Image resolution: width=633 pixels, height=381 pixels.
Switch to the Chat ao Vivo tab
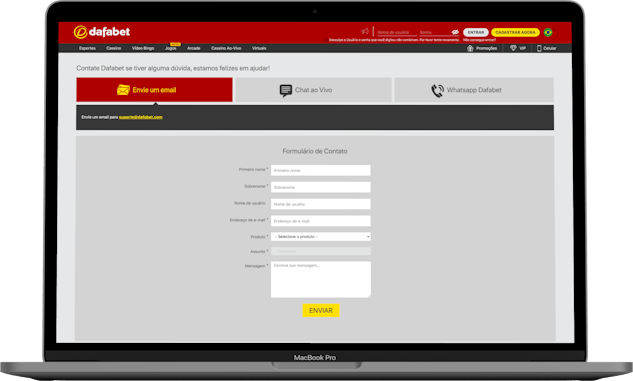313,90
